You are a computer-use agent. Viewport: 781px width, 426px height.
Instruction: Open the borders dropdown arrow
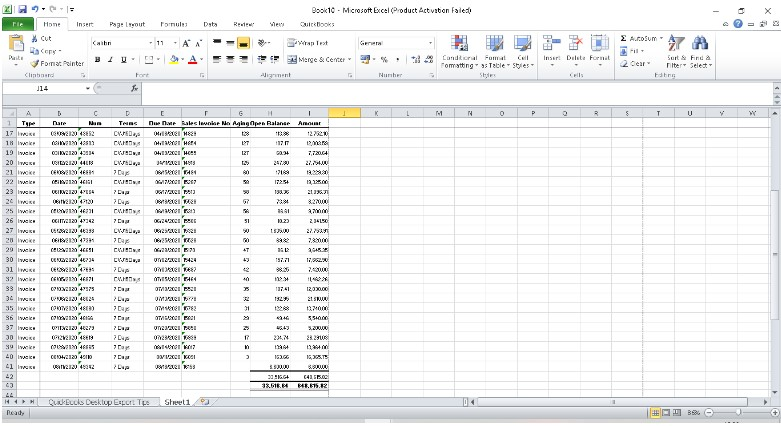[x=158, y=59]
